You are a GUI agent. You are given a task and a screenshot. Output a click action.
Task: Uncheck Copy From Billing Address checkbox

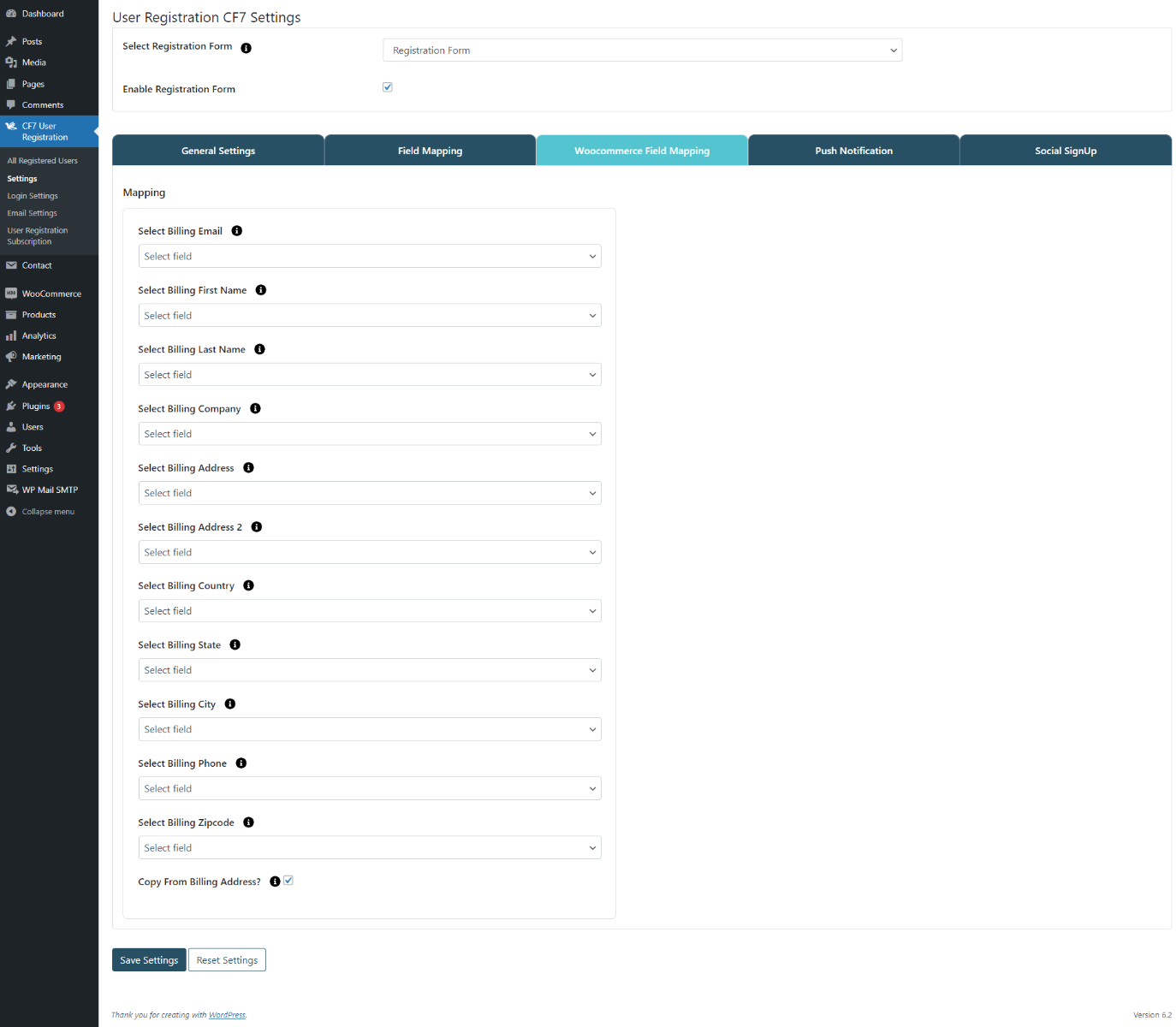tap(288, 881)
